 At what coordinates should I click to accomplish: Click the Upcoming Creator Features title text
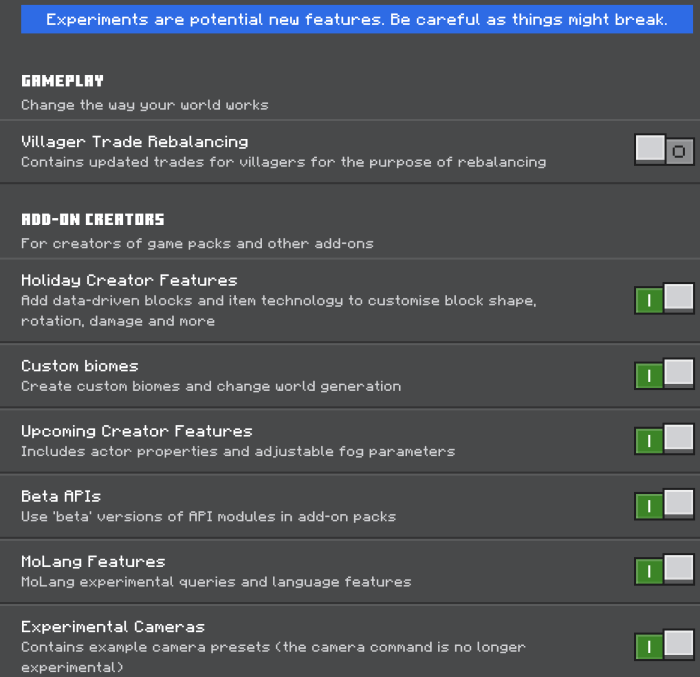pyautogui.click(x=136, y=431)
